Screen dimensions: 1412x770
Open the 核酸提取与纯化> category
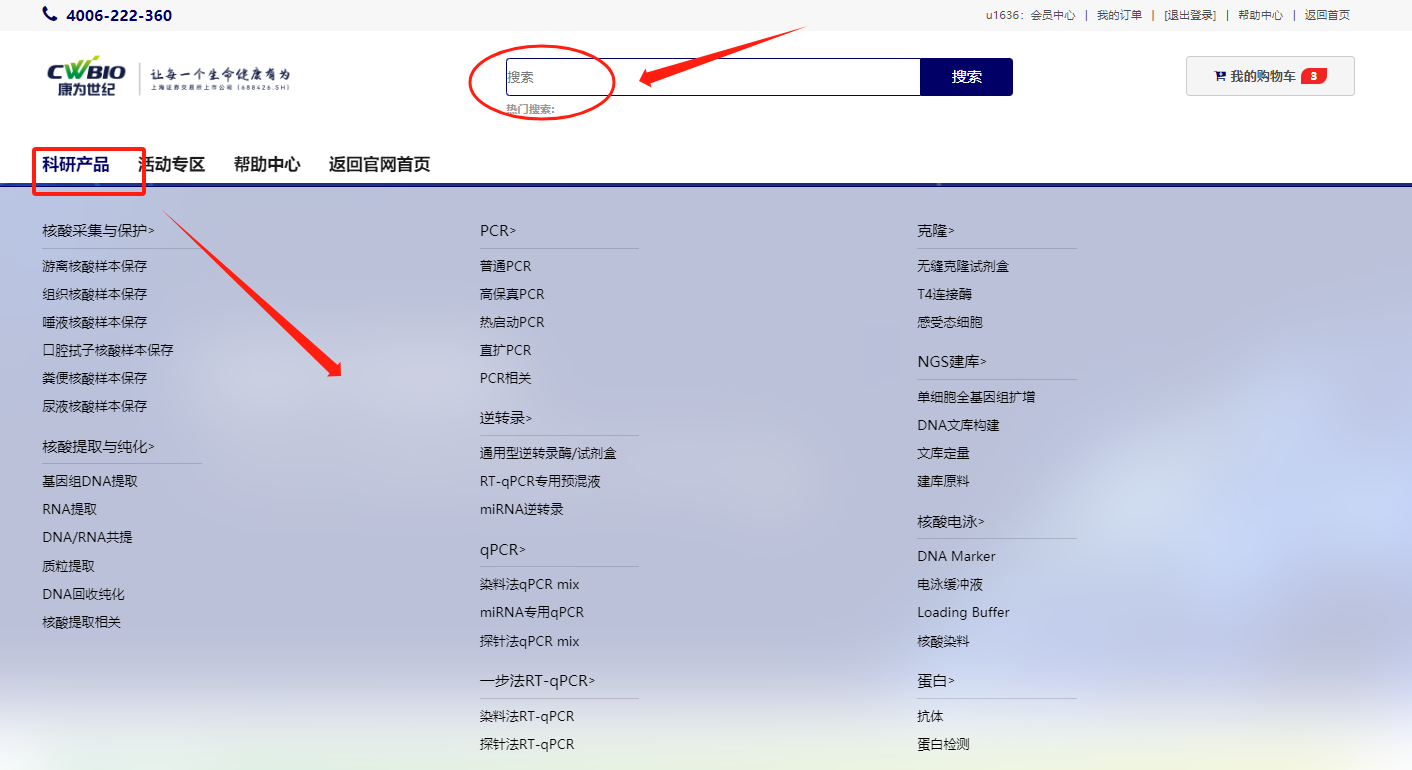coord(98,447)
